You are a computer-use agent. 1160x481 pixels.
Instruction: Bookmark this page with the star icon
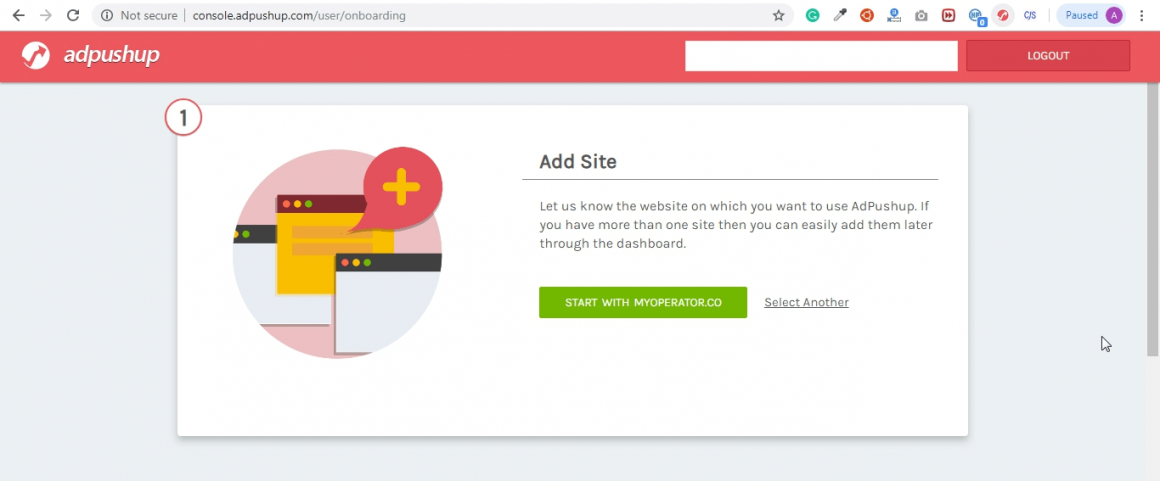778,15
